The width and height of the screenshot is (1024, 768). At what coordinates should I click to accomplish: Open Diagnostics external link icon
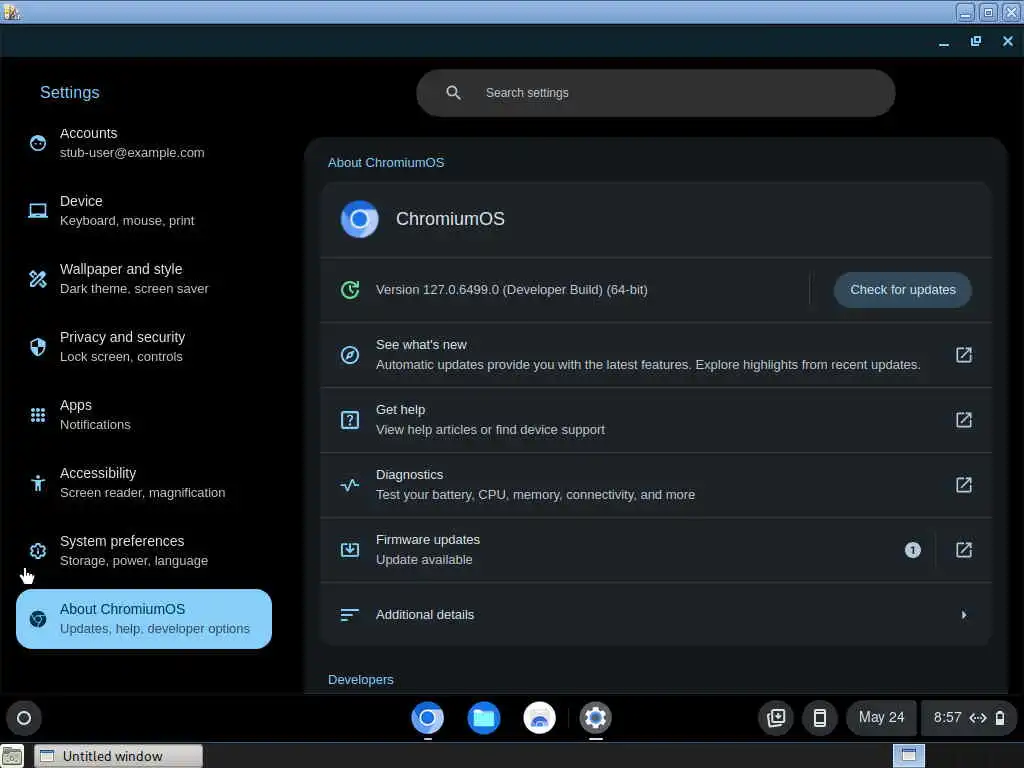click(x=964, y=485)
